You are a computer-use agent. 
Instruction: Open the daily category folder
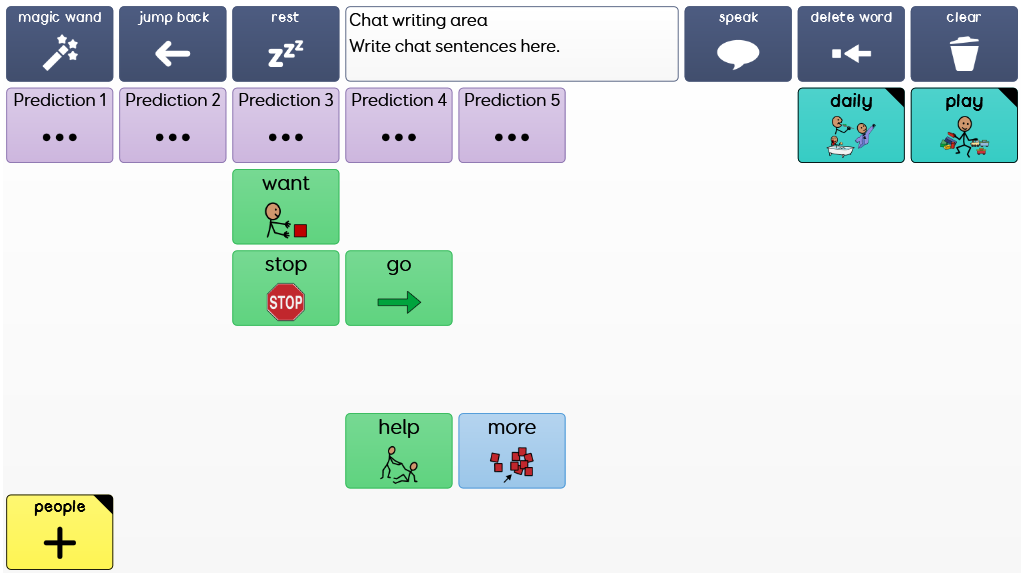pos(851,125)
